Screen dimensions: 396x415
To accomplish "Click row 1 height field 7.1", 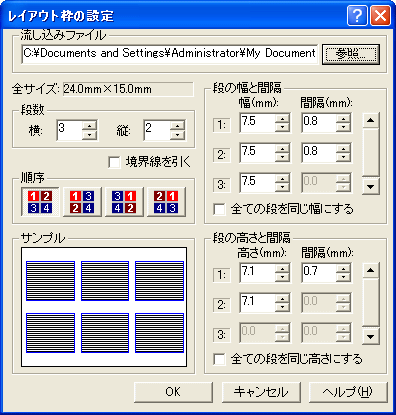I will click(x=257, y=273).
